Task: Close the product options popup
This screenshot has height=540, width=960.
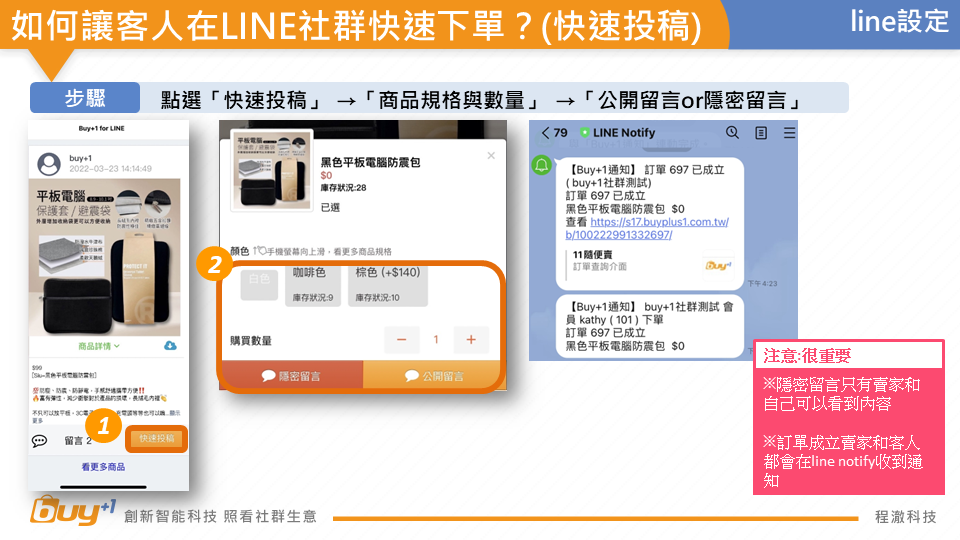Action: coord(490,156)
